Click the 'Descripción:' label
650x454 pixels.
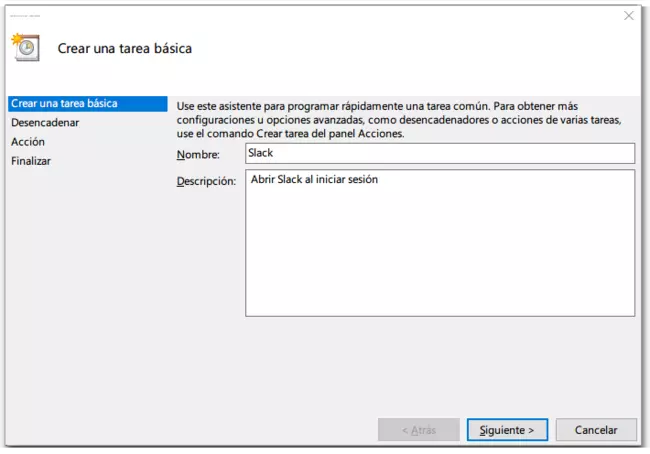(206, 181)
